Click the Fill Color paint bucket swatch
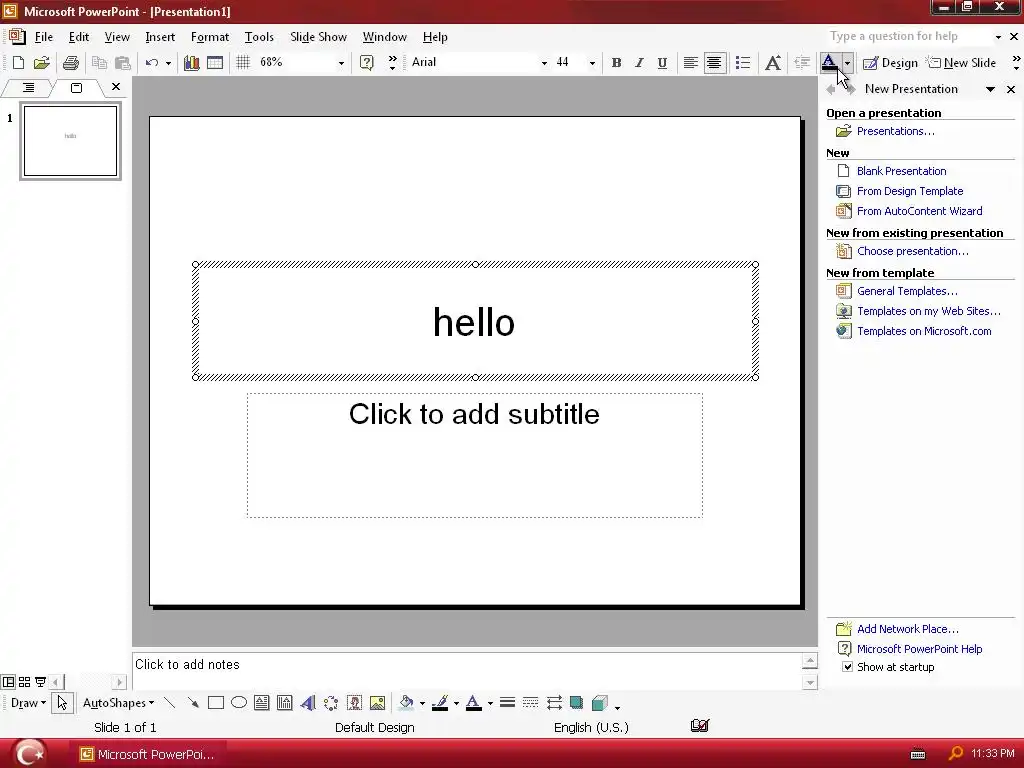Image resolution: width=1024 pixels, height=768 pixels. pos(406,703)
